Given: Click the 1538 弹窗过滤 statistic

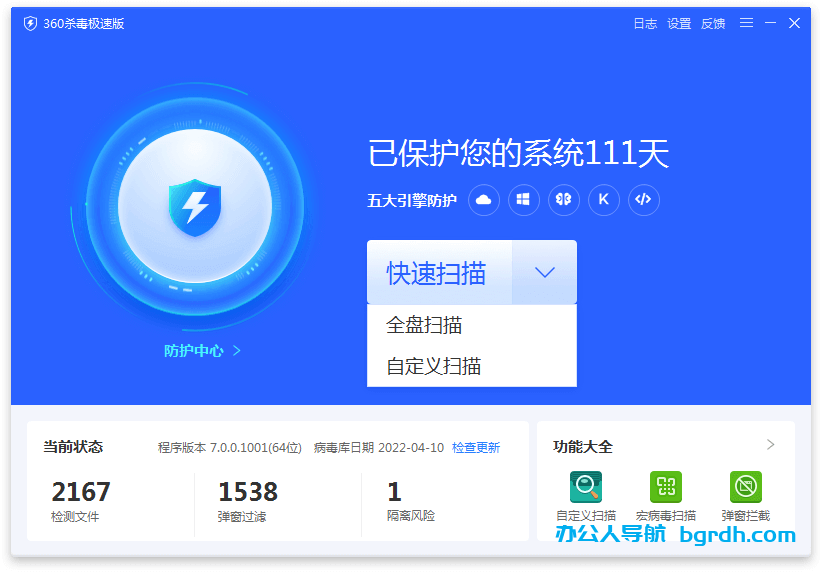Looking at the screenshot, I should coord(247,501).
